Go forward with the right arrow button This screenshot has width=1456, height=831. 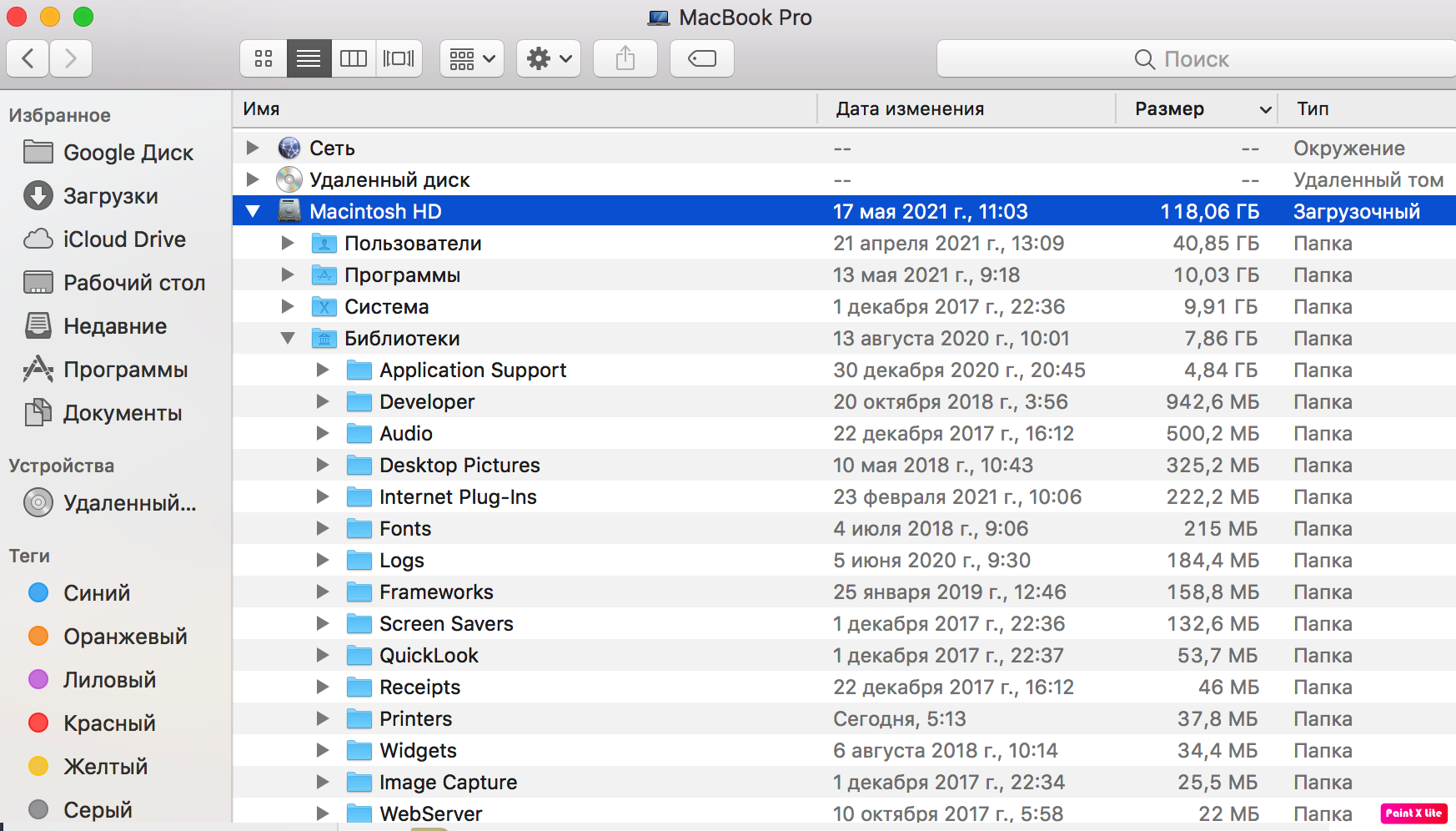pos(71,58)
